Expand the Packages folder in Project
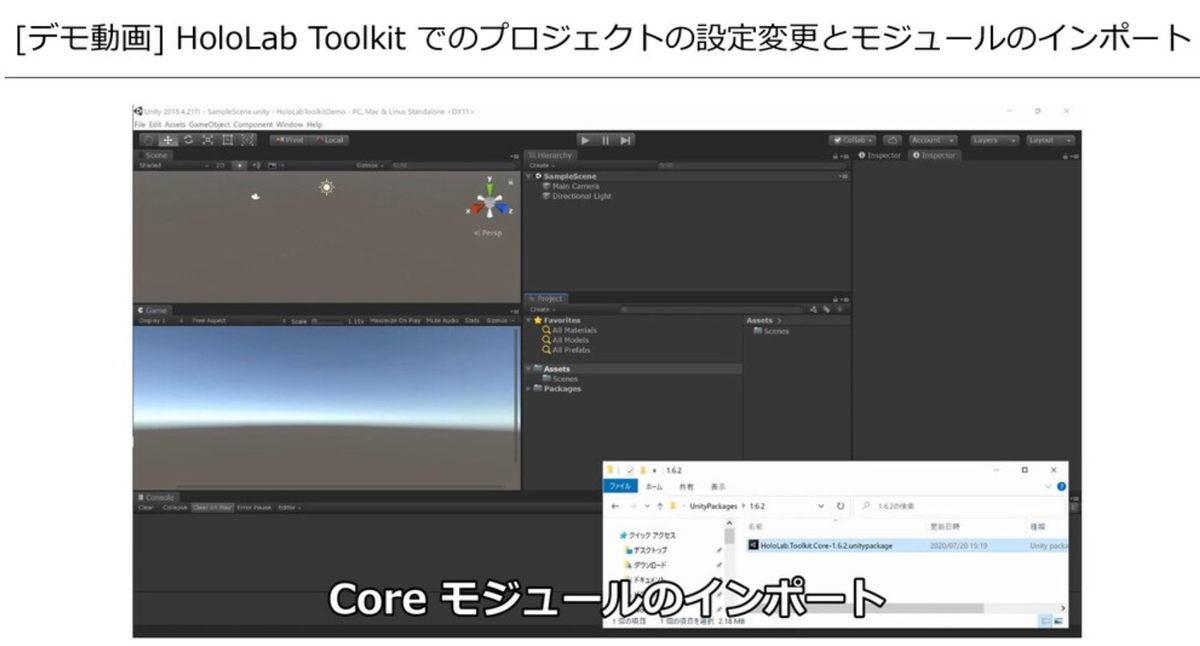 tap(530, 389)
